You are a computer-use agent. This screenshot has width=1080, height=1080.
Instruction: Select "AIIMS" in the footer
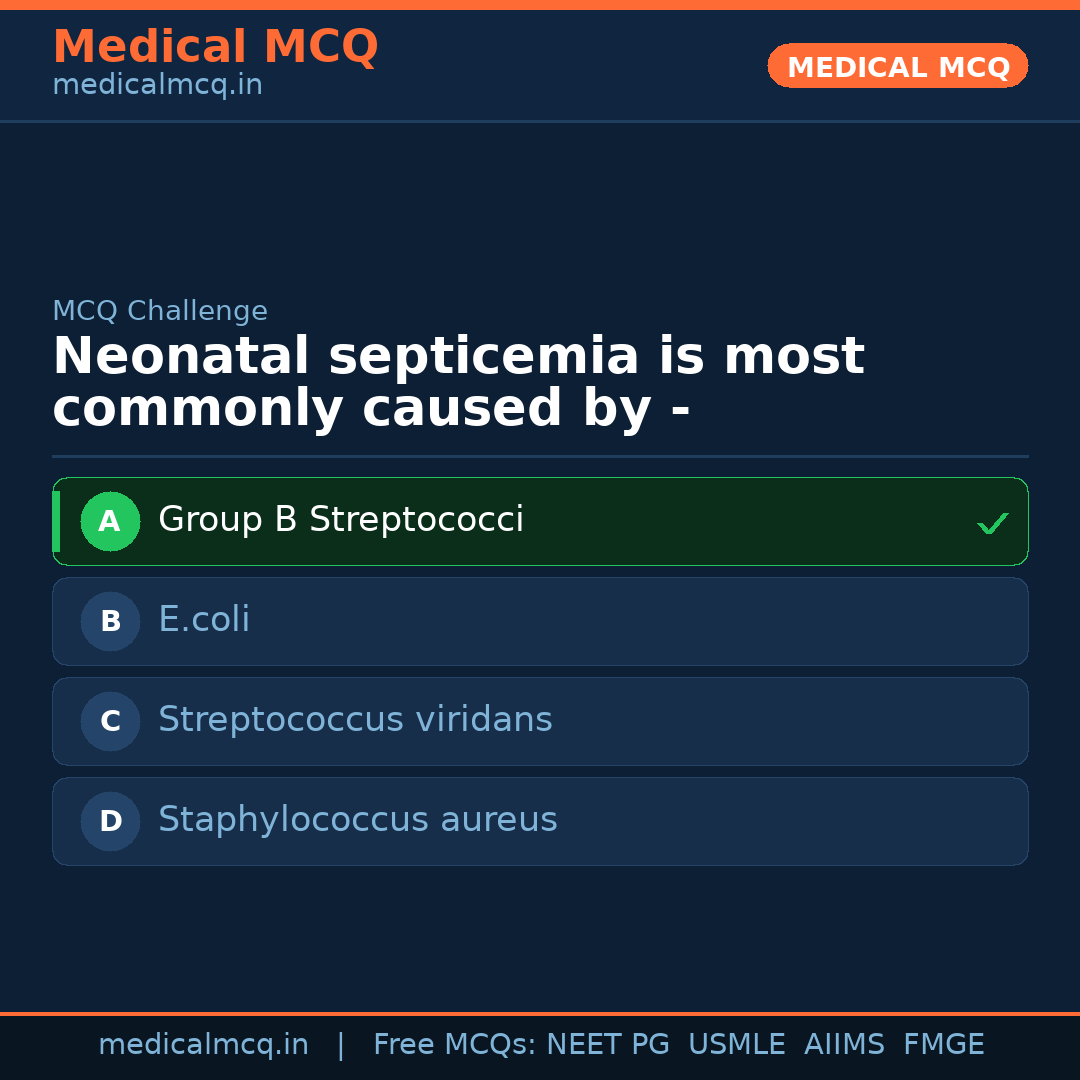[844, 1045]
